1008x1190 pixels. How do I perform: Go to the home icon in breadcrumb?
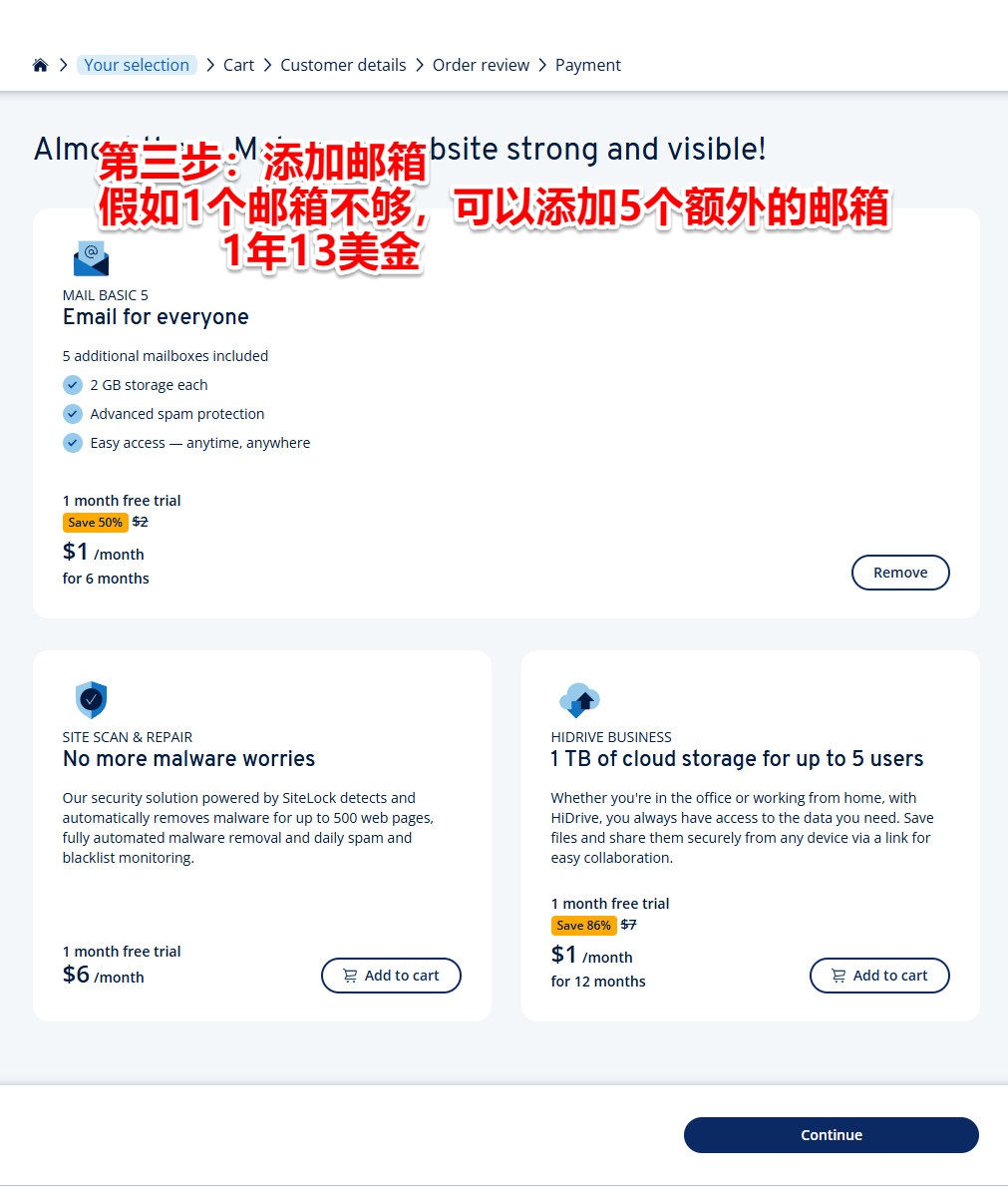point(40,65)
